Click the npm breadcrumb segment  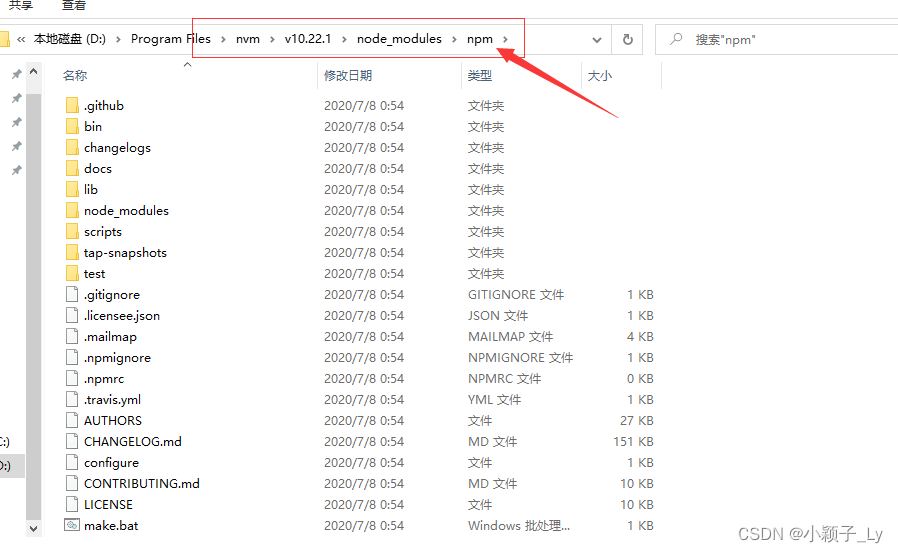(x=480, y=39)
